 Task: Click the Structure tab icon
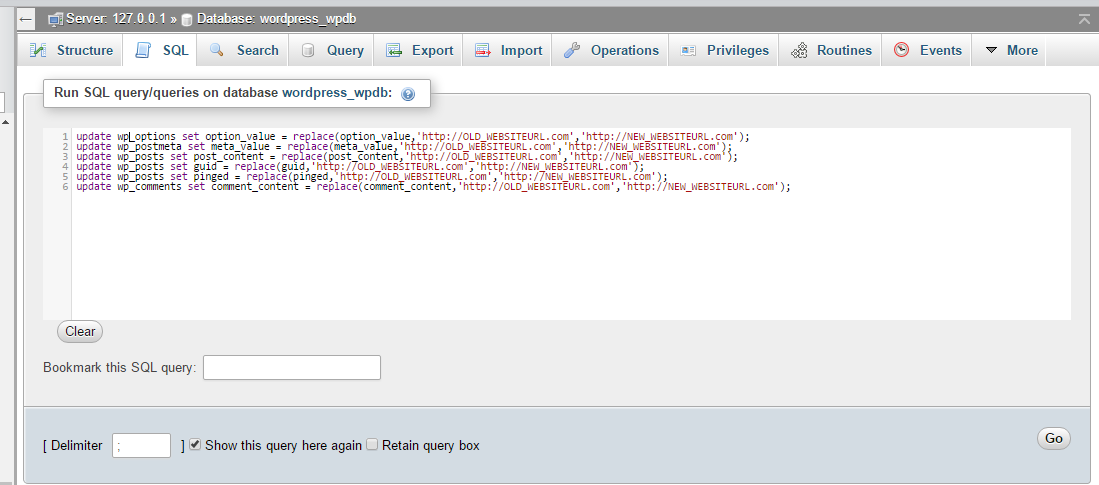pyautogui.click(x=38, y=50)
